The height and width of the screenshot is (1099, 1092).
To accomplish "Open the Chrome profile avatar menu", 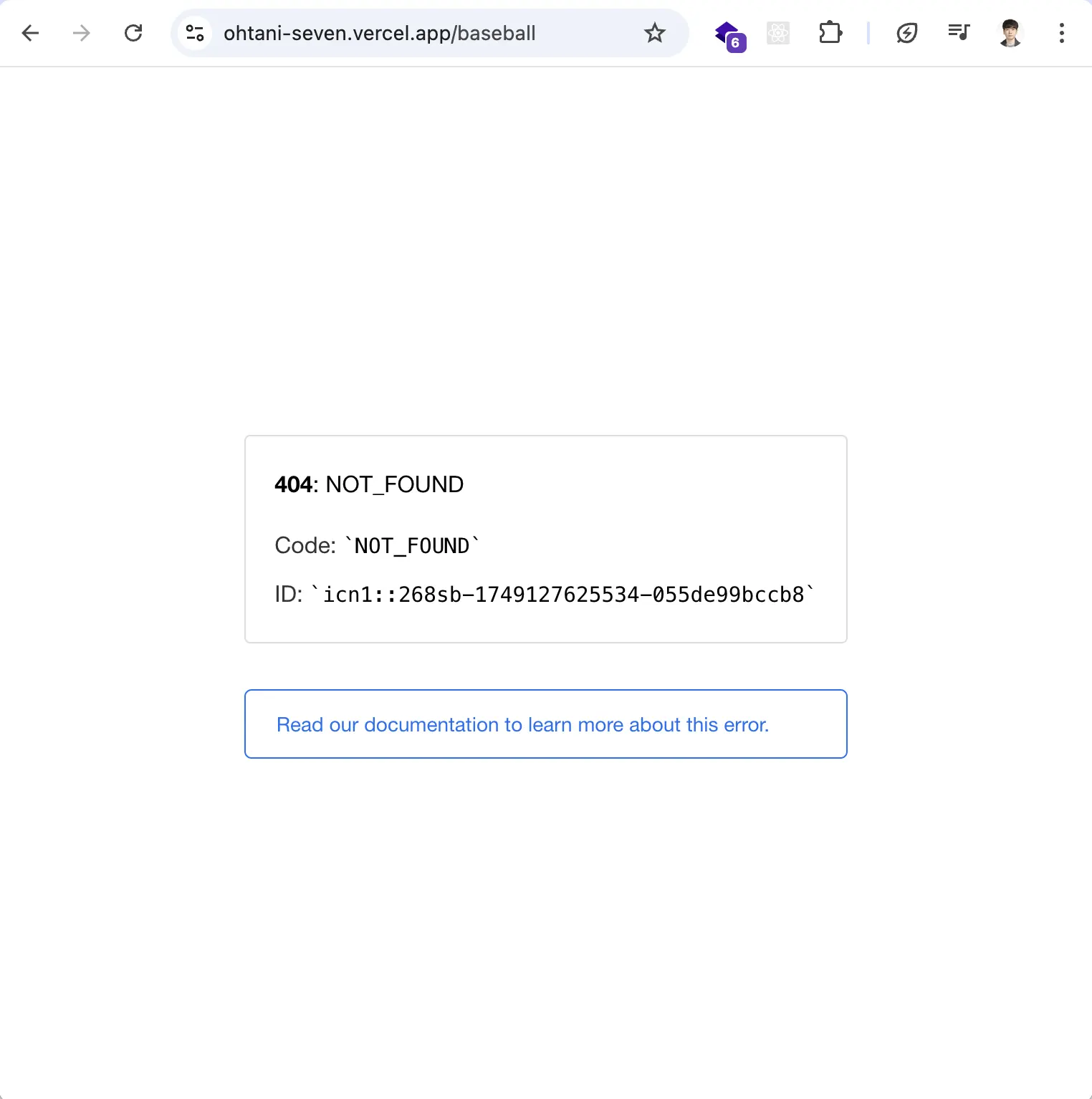I will (1010, 33).
